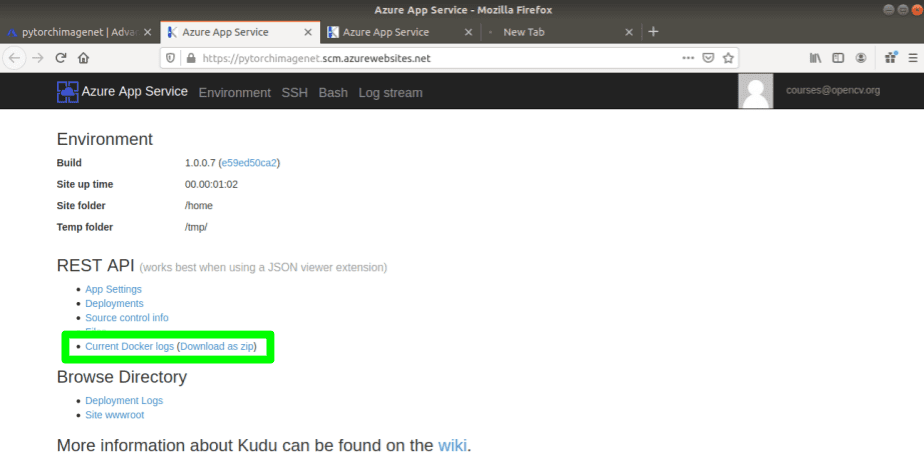Click the Temp folder value /tmp/
Viewport: 924px width, 470px height.
pyautogui.click(x=196, y=227)
